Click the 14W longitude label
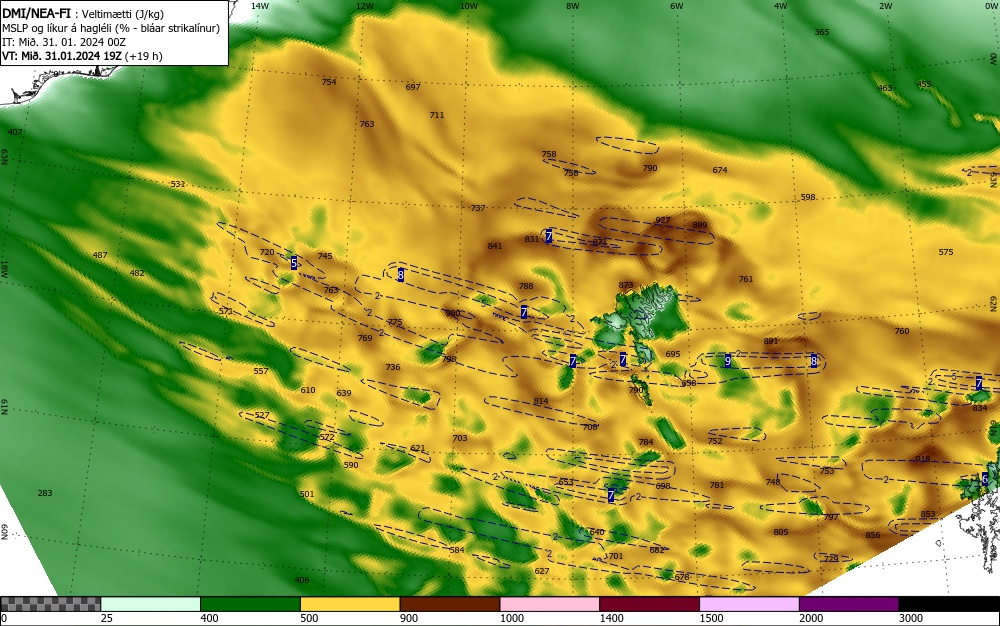The image size is (1000, 626). 260,6
